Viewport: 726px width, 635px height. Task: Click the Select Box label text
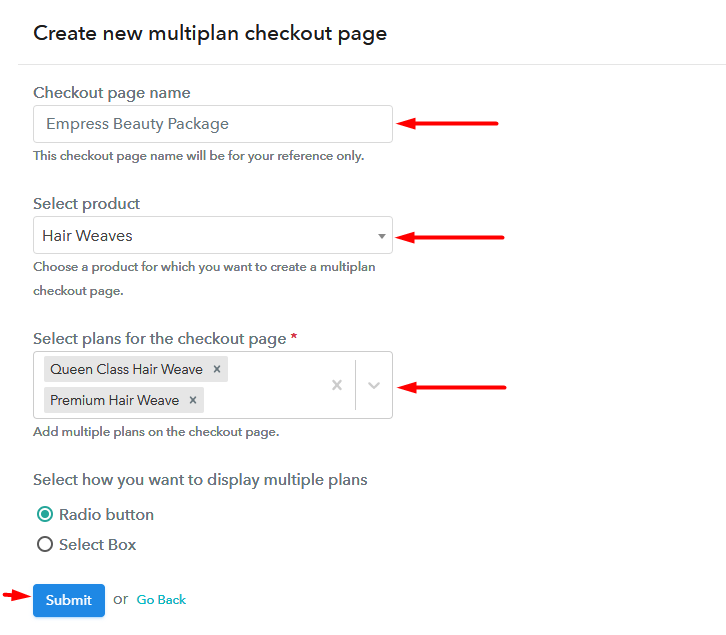(x=98, y=545)
